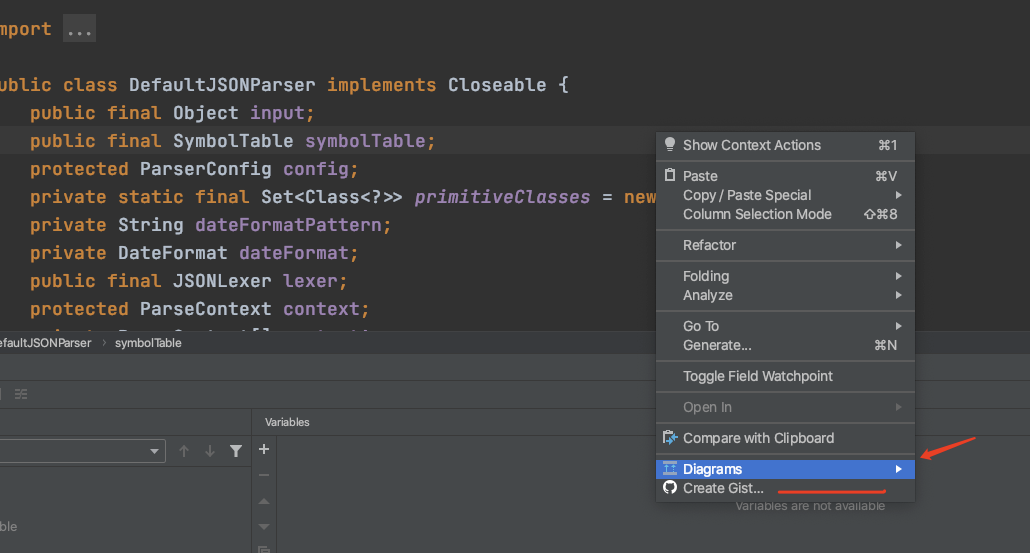Open the Analyze submenu
The width and height of the screenshot is (1030, 553).
[x=785, y=295]
